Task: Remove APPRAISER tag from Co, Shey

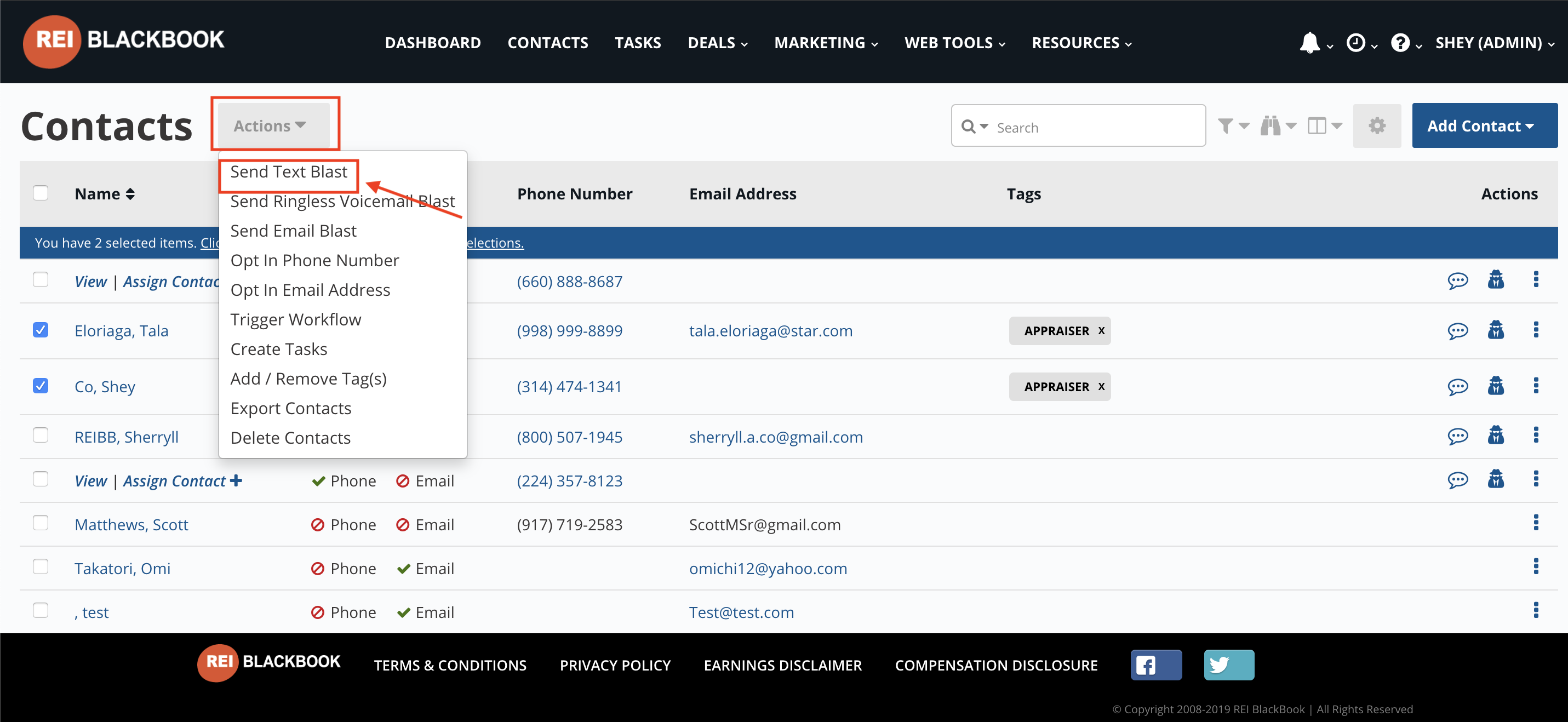Action: click(1101, 387)
